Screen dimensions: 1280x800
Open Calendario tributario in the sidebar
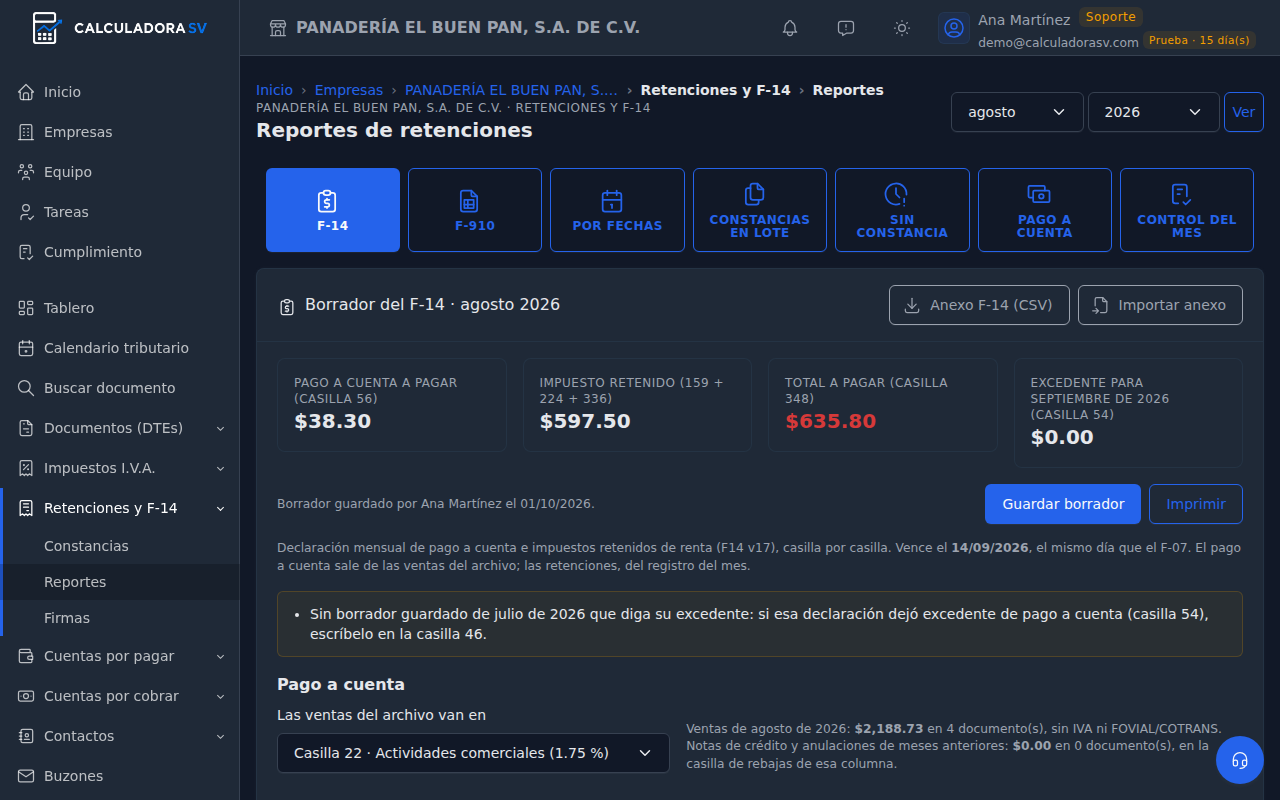(120, 348)
